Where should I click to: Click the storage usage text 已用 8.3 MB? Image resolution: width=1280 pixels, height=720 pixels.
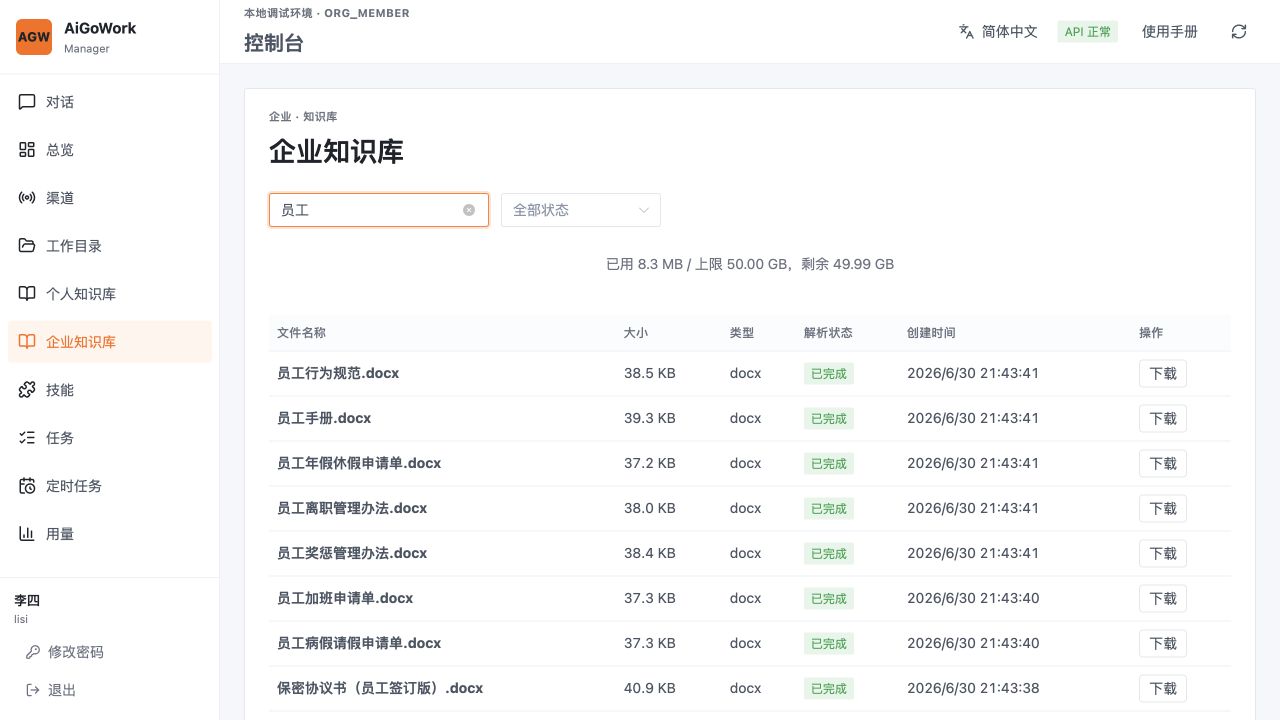coord(644,264)
